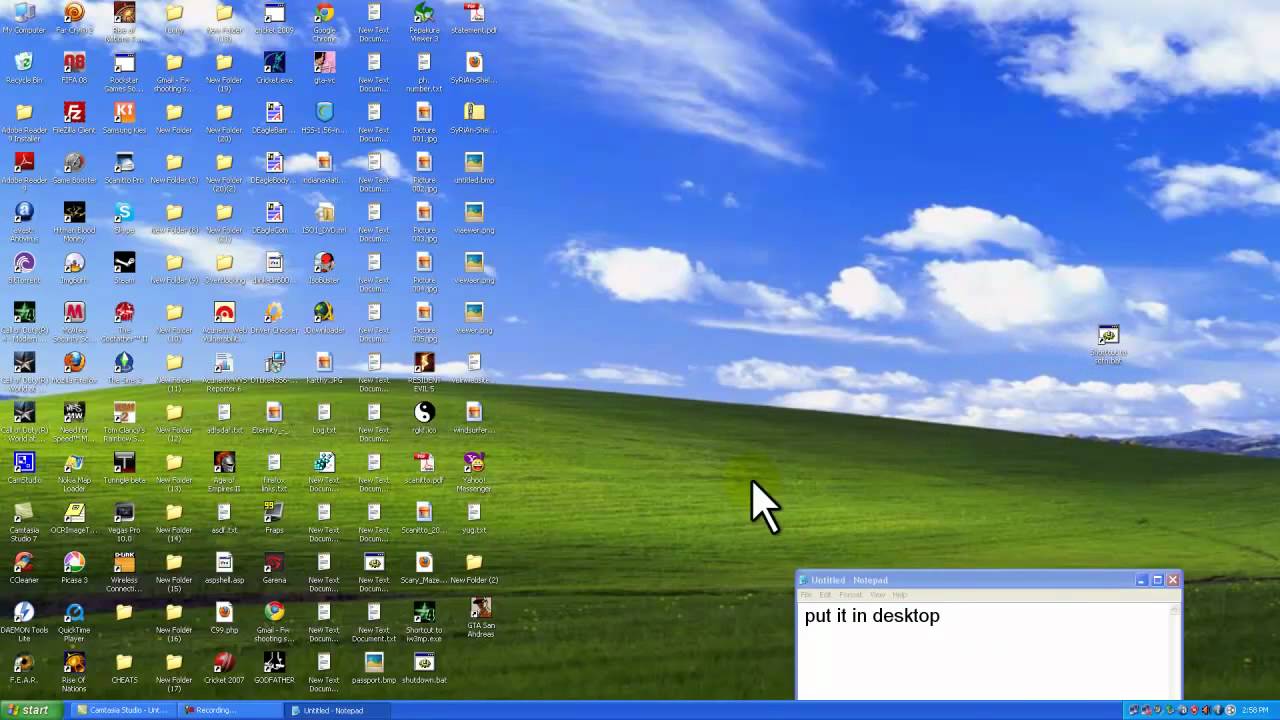Viewport: 1280px width, 720px height.
Task: Select the CamStudio desktop icon
Action: tap(24, 469)
